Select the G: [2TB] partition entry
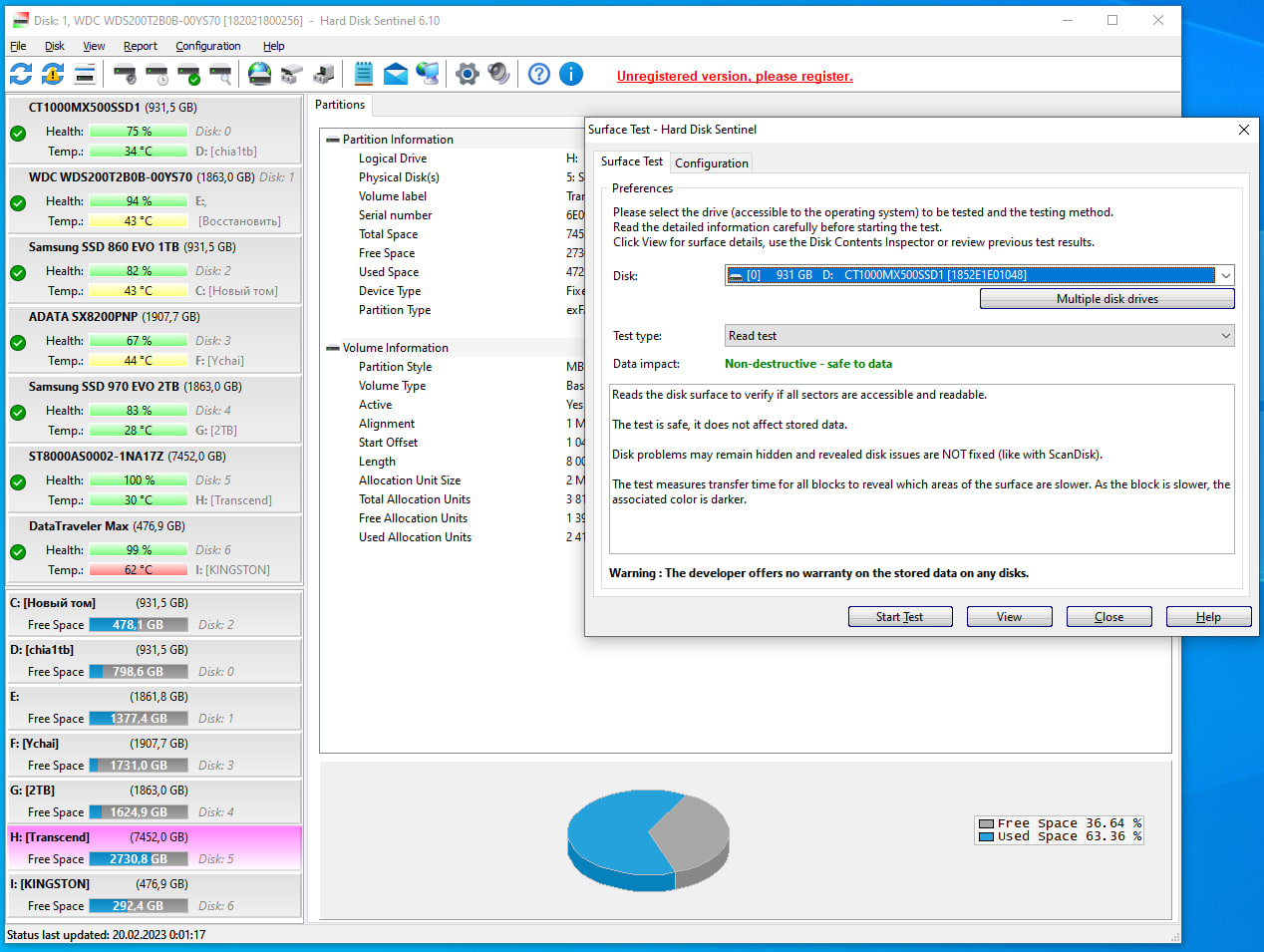The width and height of the screenshot is (1264, 952). 155,801
